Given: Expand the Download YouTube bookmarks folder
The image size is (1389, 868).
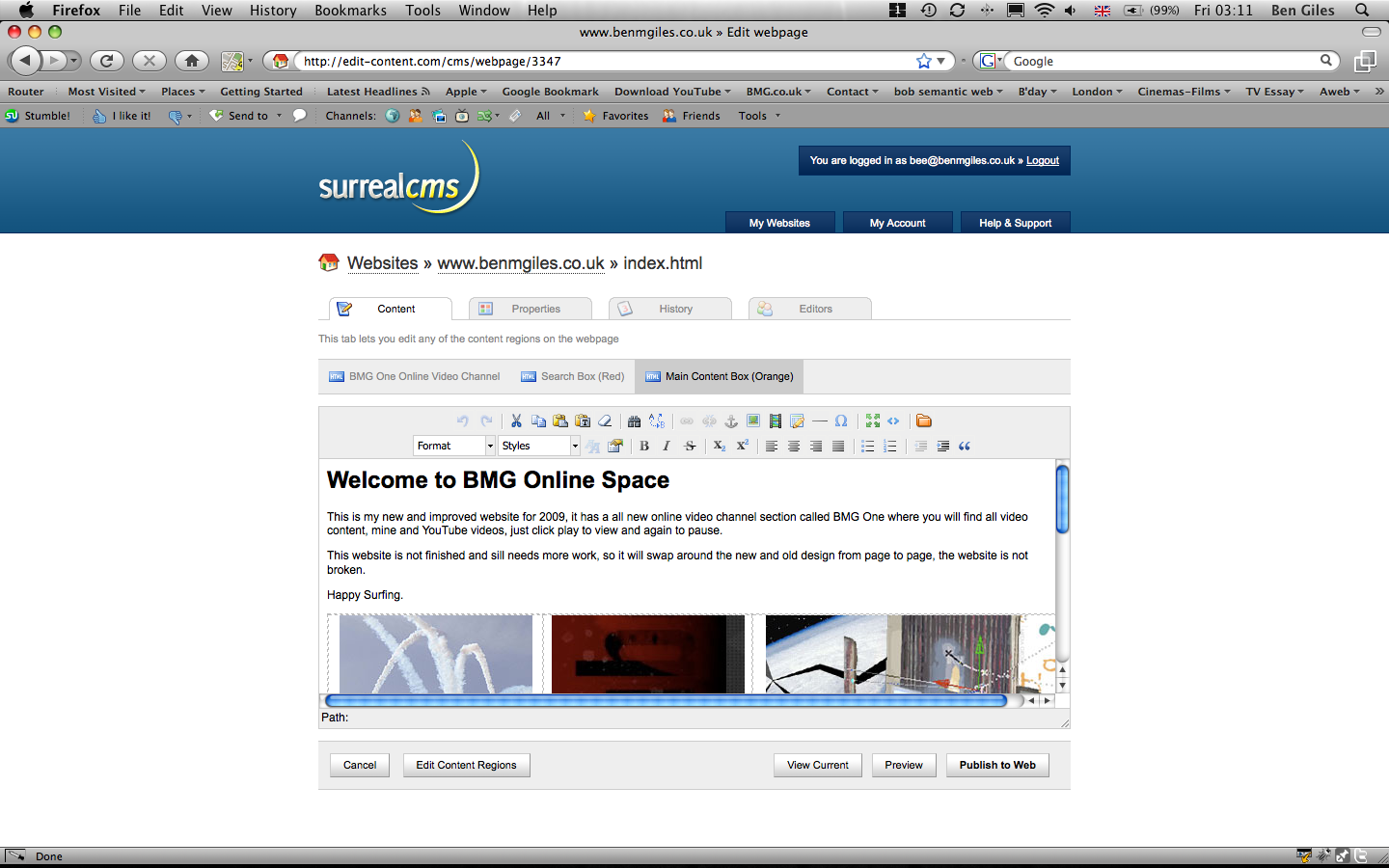Looking at the screenshot, I should coord(672,92).
